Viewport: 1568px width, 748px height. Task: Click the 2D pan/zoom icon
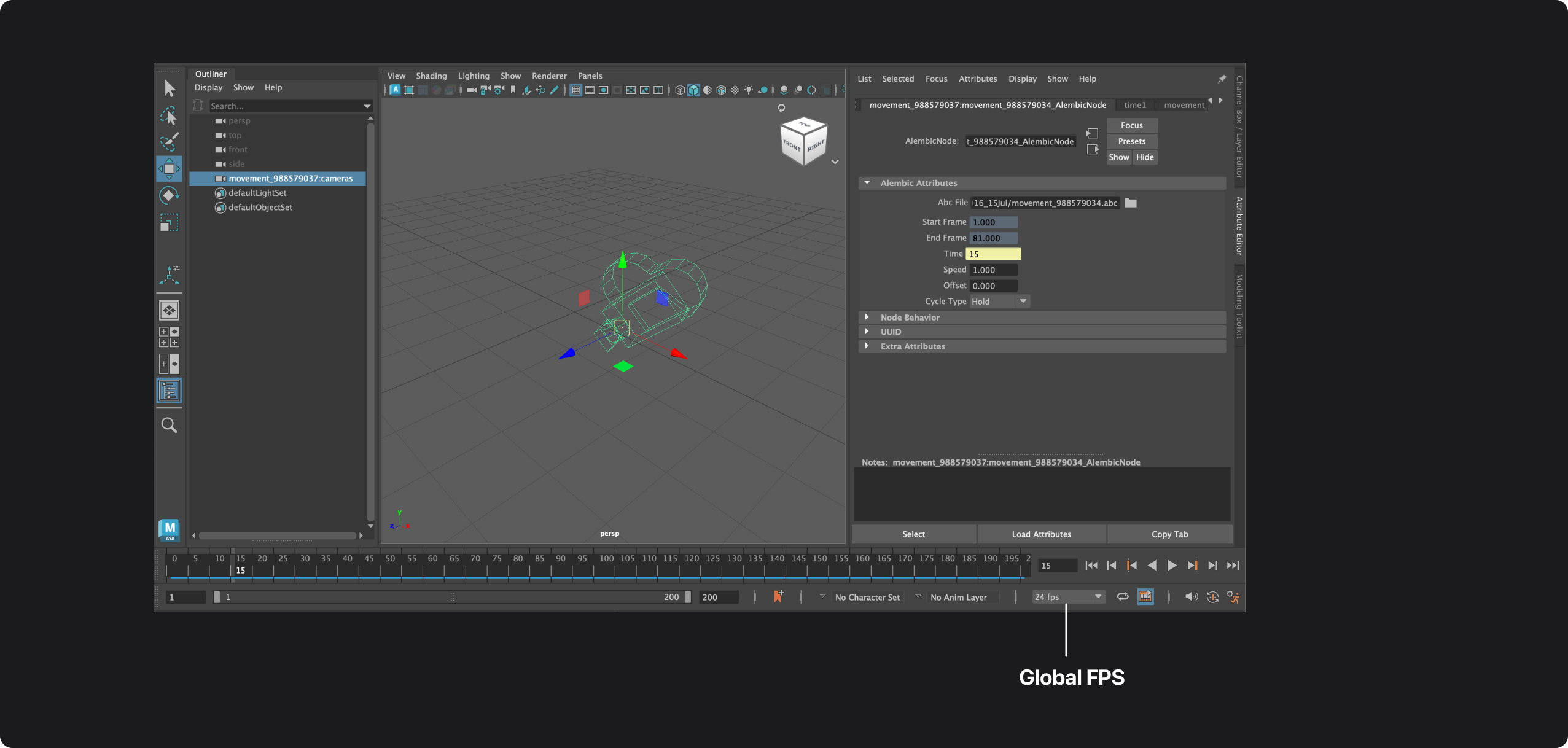(540, 90)
